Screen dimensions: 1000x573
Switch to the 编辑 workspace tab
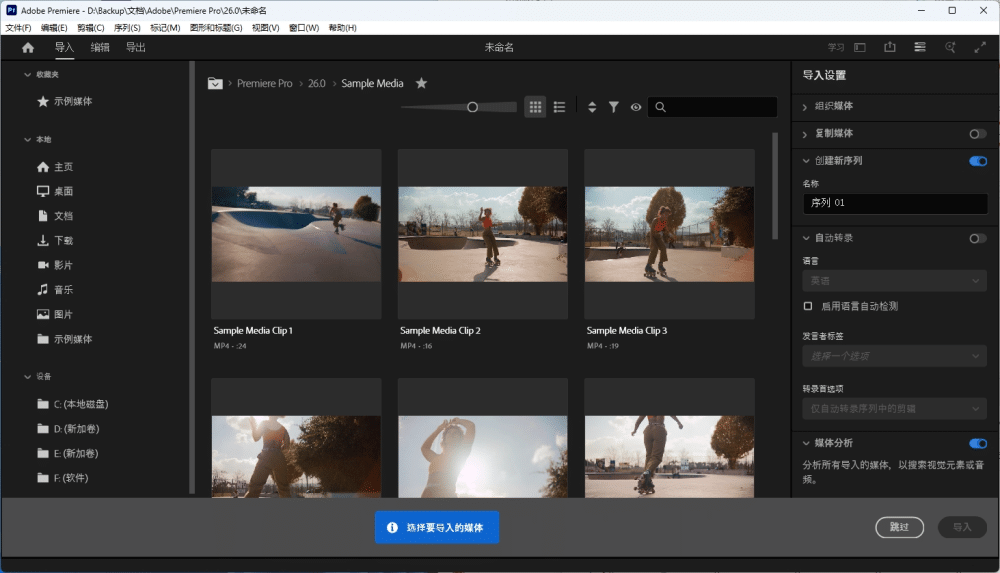pyautogui.click(x=100, y=47)
